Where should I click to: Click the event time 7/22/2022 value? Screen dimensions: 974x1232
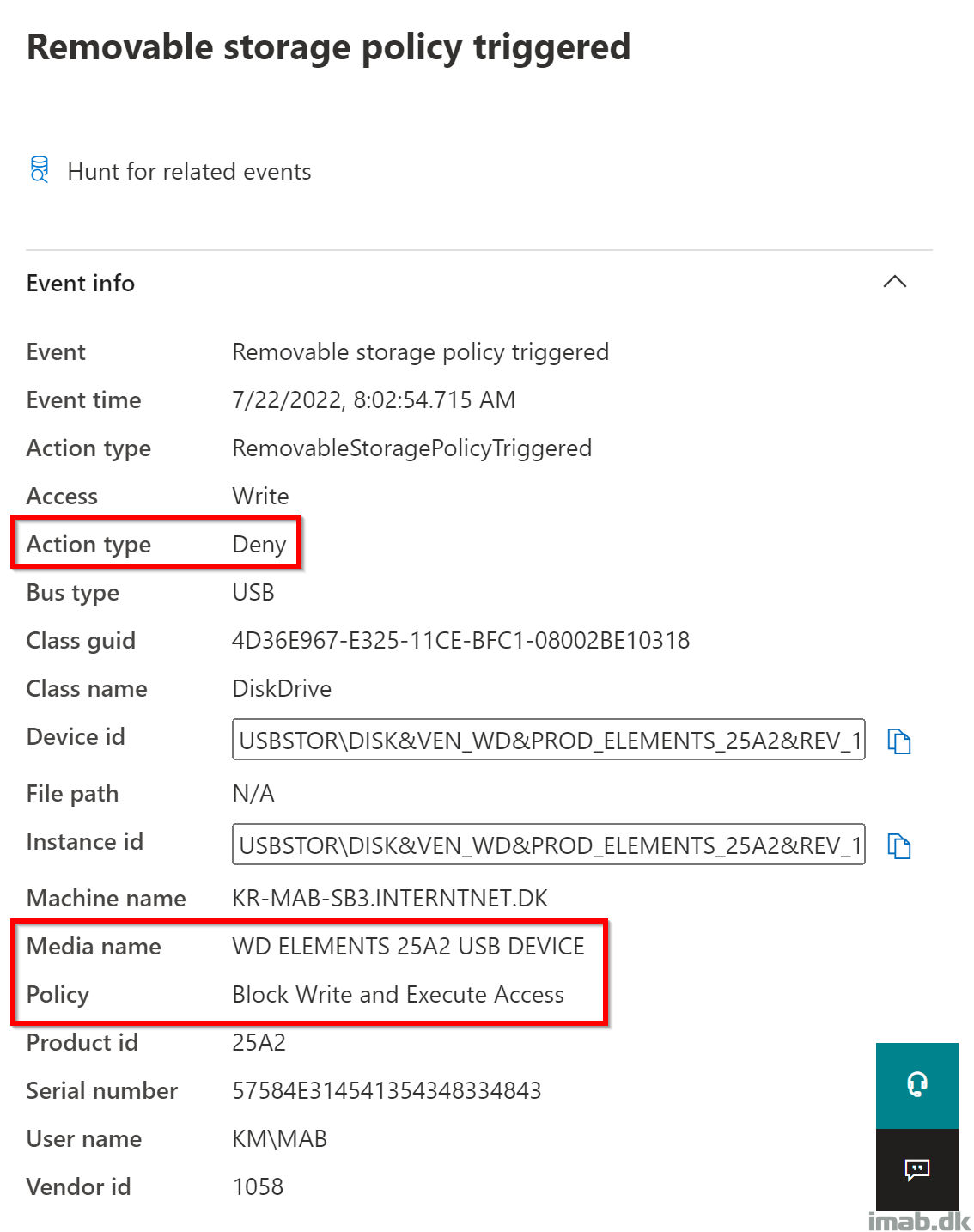(374, 400)
